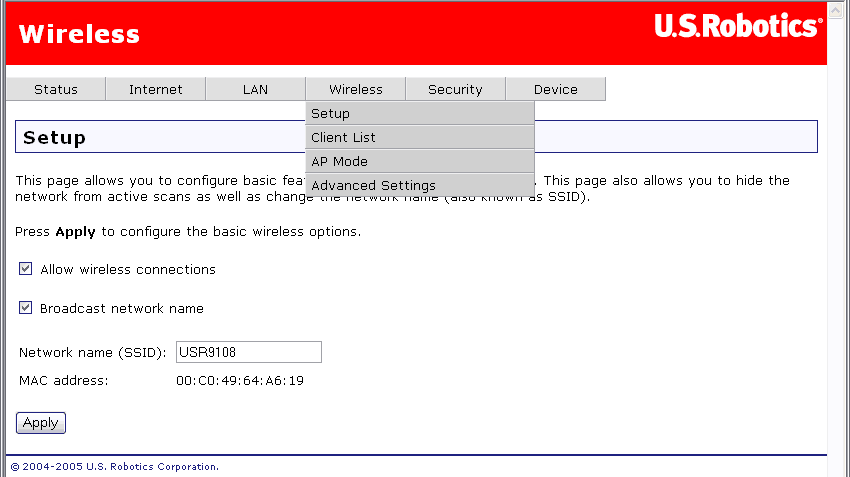Open the LAN tab

pos(255,89)
